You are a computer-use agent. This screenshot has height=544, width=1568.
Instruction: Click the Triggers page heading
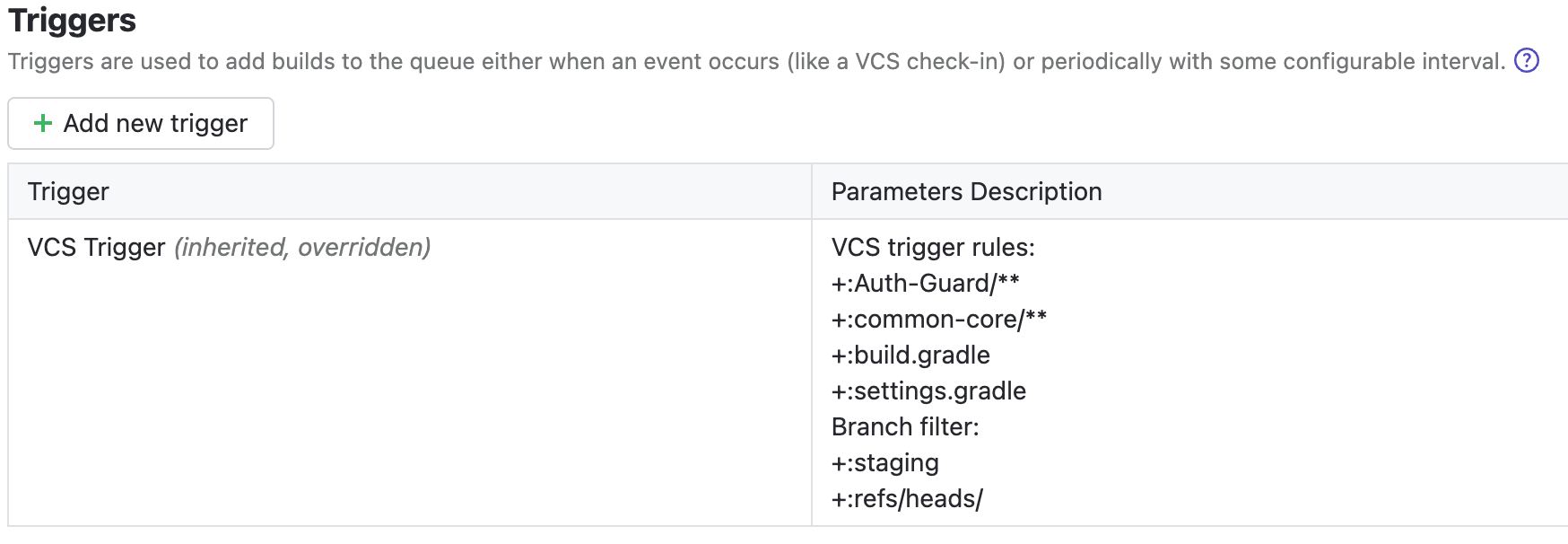[72, 20]
